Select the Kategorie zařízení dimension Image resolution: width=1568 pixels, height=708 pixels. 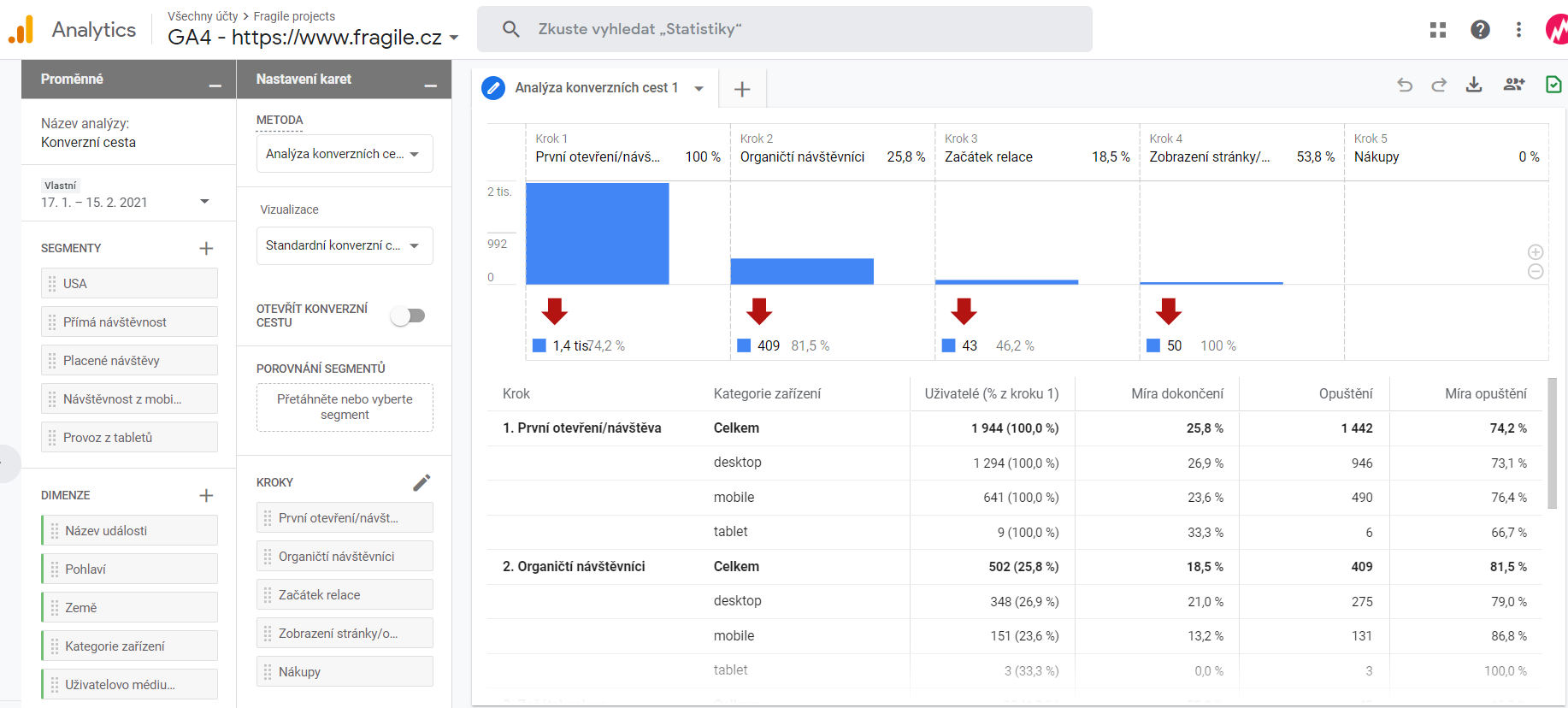[129, 646]
